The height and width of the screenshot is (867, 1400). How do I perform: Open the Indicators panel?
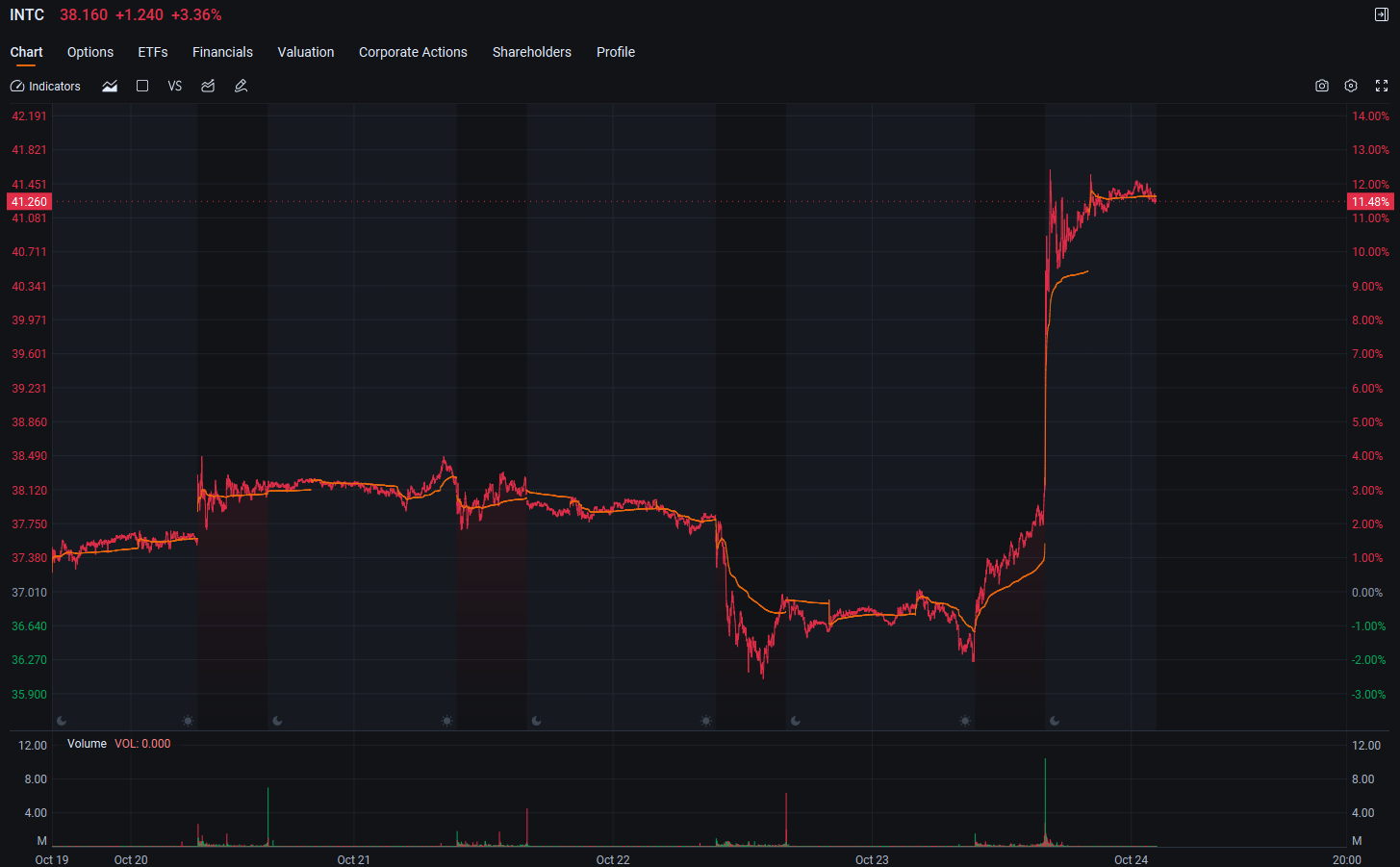click(45, 87)
